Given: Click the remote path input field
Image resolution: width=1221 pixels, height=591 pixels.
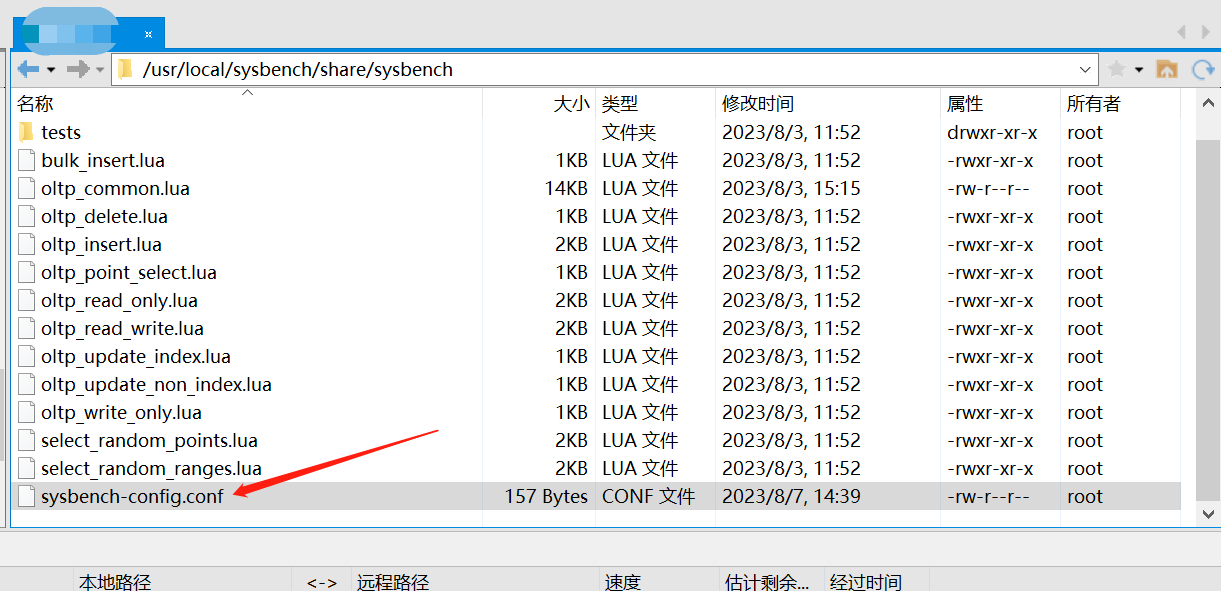Looking at the screenshot, I should (x=600, y=69).
